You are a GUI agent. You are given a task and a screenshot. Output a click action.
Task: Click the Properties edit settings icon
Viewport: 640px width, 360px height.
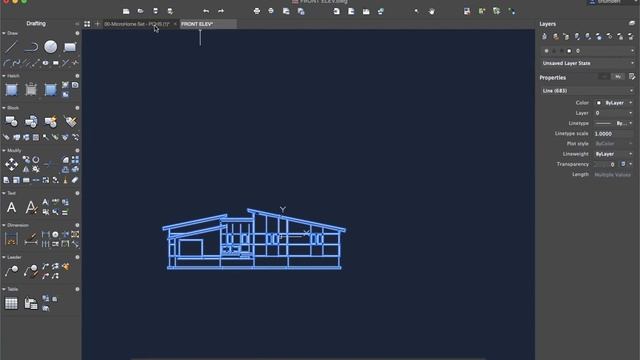pos(631,76)
